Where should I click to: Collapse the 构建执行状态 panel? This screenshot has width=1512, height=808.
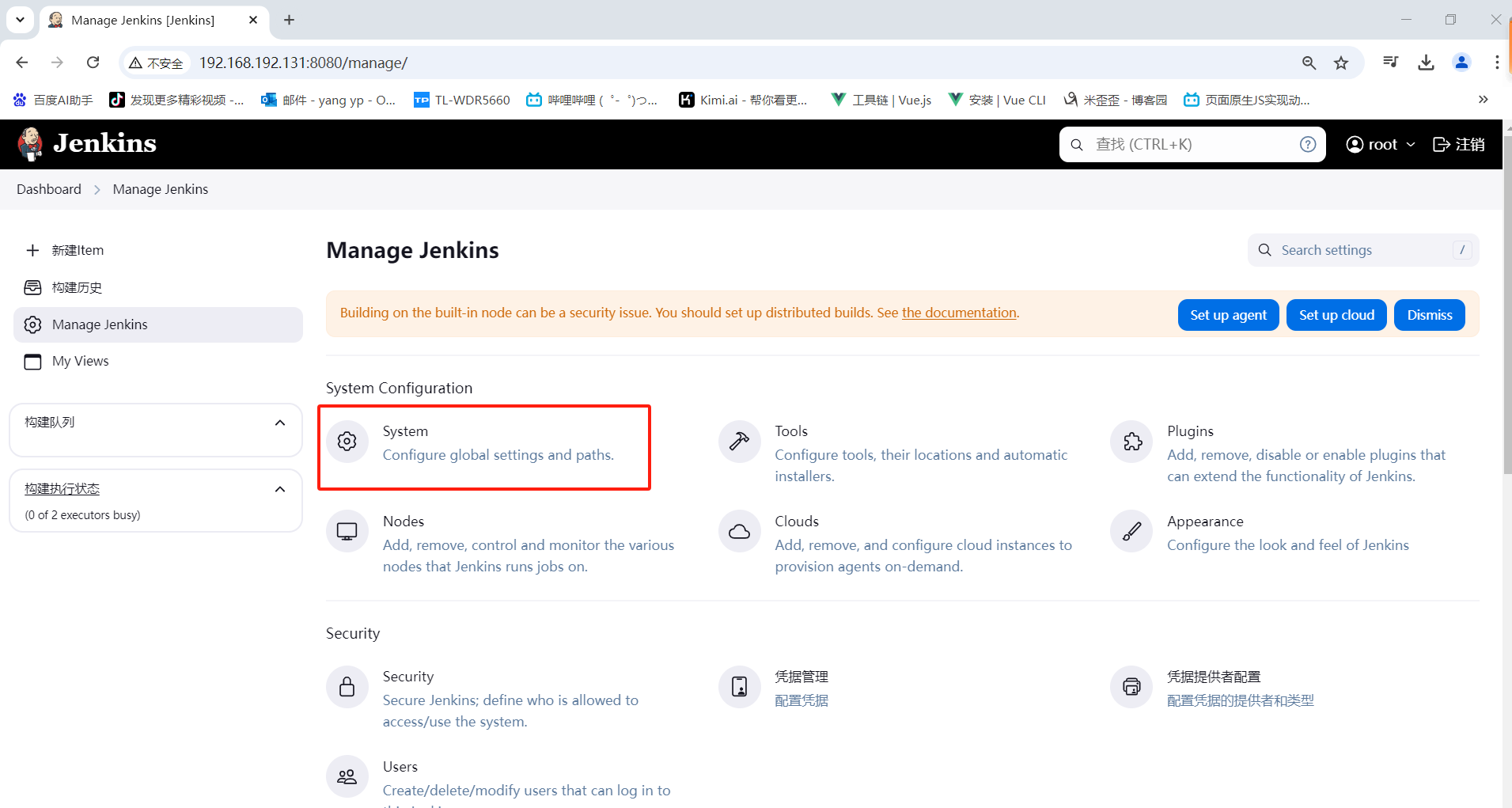[280, 489]
